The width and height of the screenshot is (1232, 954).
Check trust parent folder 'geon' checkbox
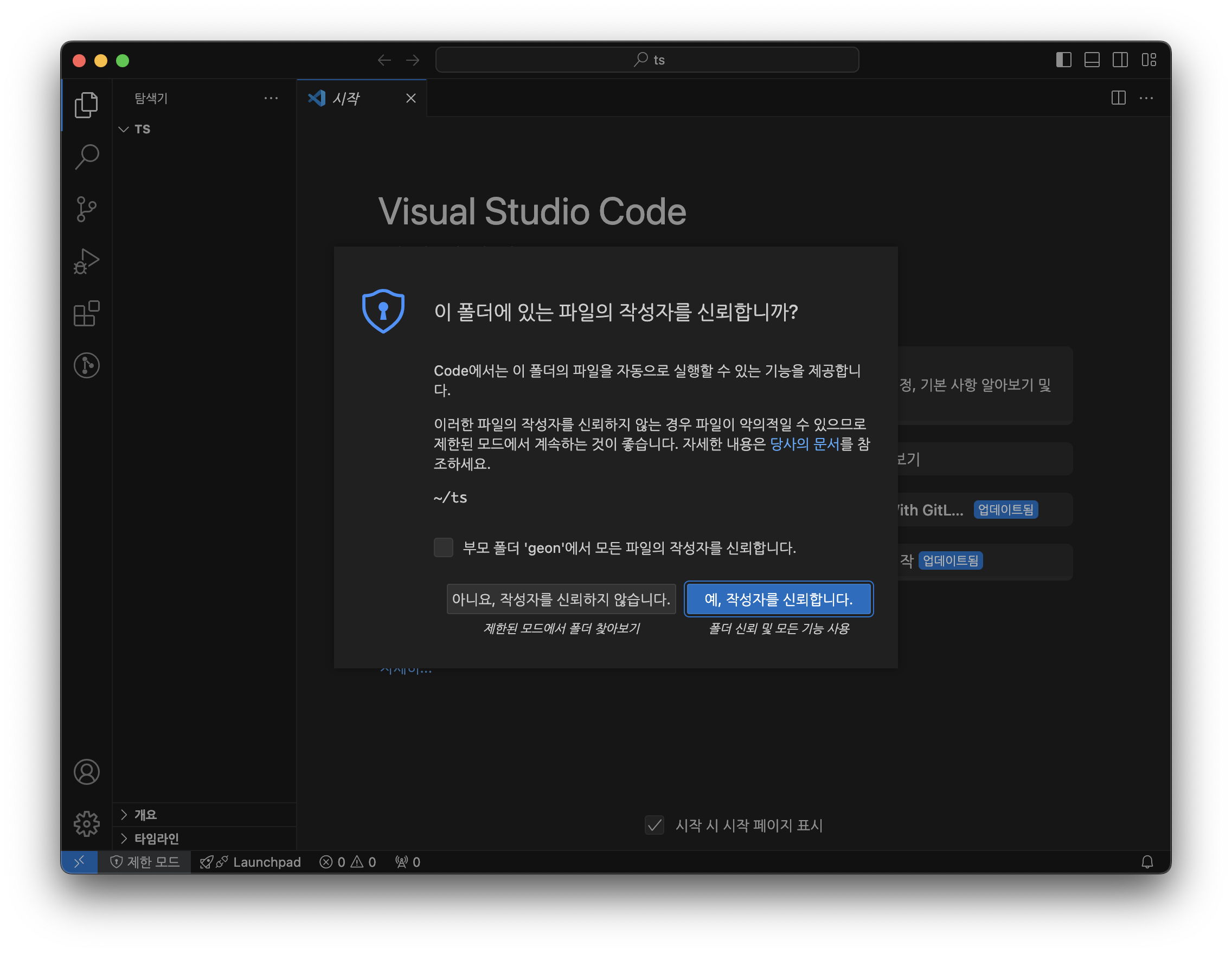tap(444, 547)
